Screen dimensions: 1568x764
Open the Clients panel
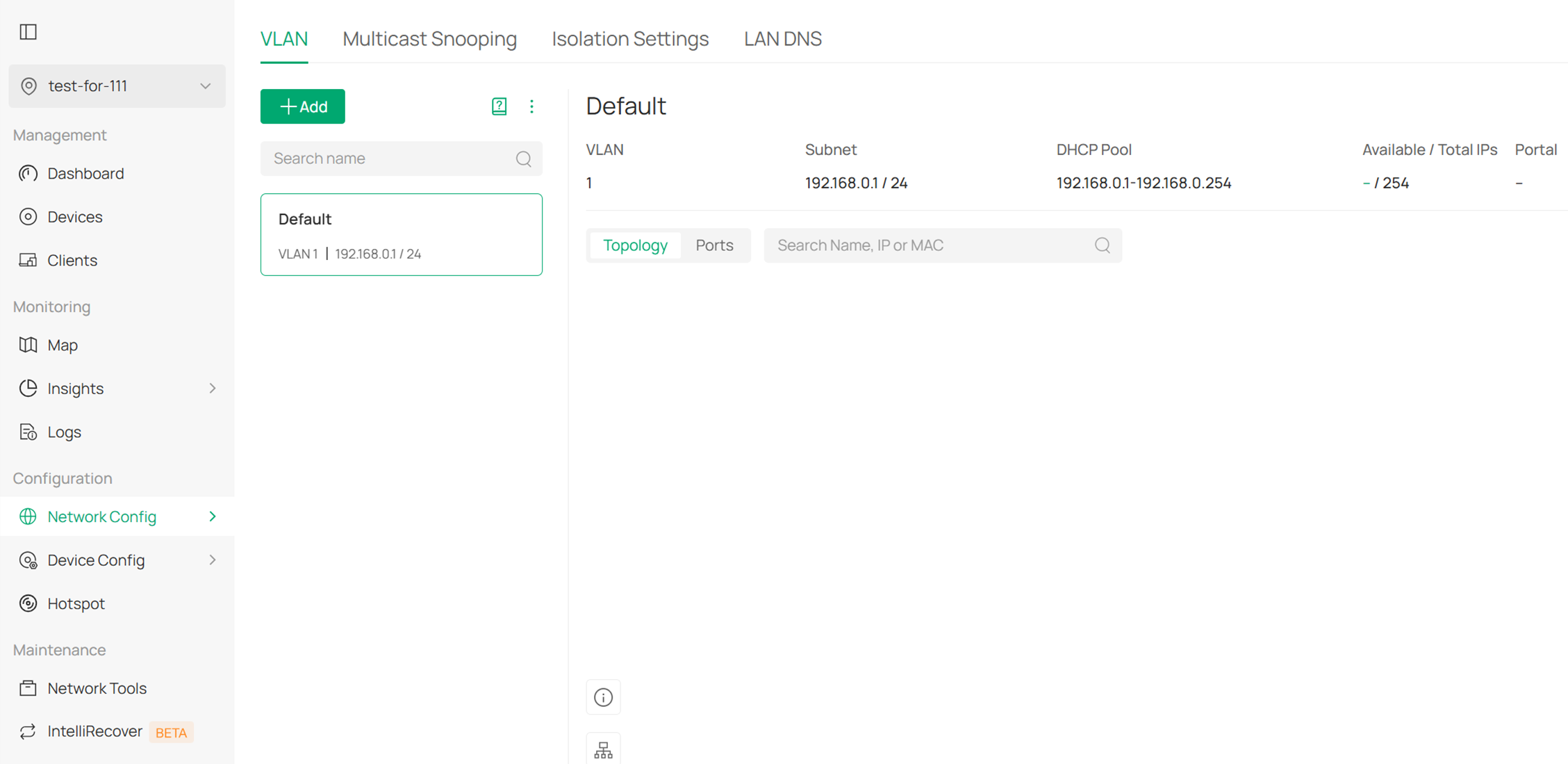click(x=72, y=260)
